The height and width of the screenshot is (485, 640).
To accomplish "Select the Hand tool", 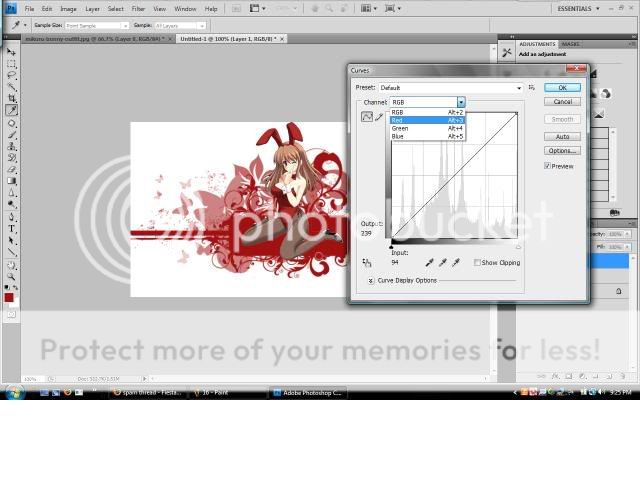I will point(11,265).
